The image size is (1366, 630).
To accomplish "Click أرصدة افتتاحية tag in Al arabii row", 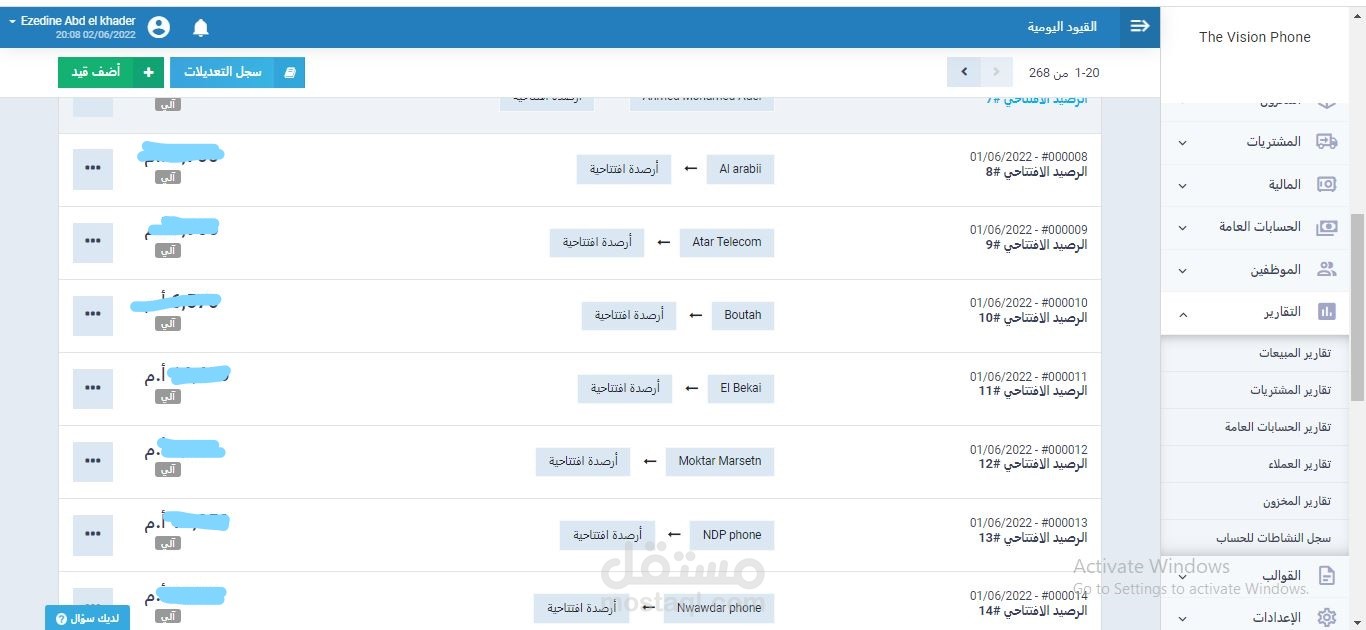I will click(x=624, y=169).
